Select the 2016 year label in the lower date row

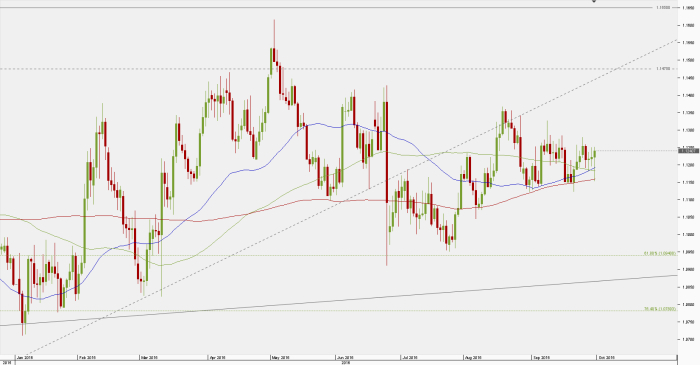(x=345, y=363)
